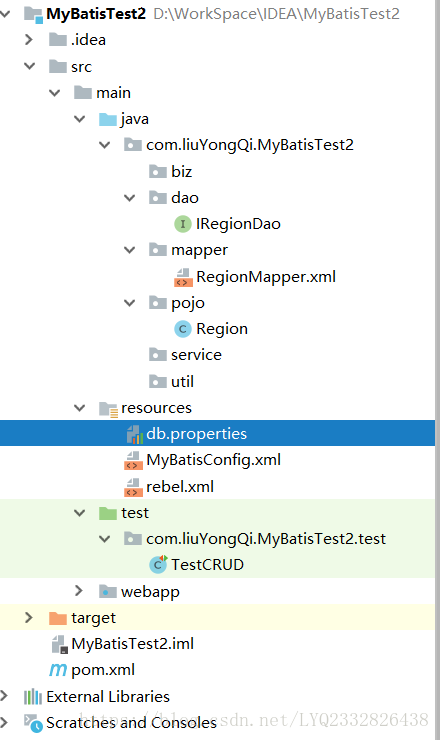
Task: Collapse the test folder arrow
Action: pyautogui.click(x=80, y=513)
